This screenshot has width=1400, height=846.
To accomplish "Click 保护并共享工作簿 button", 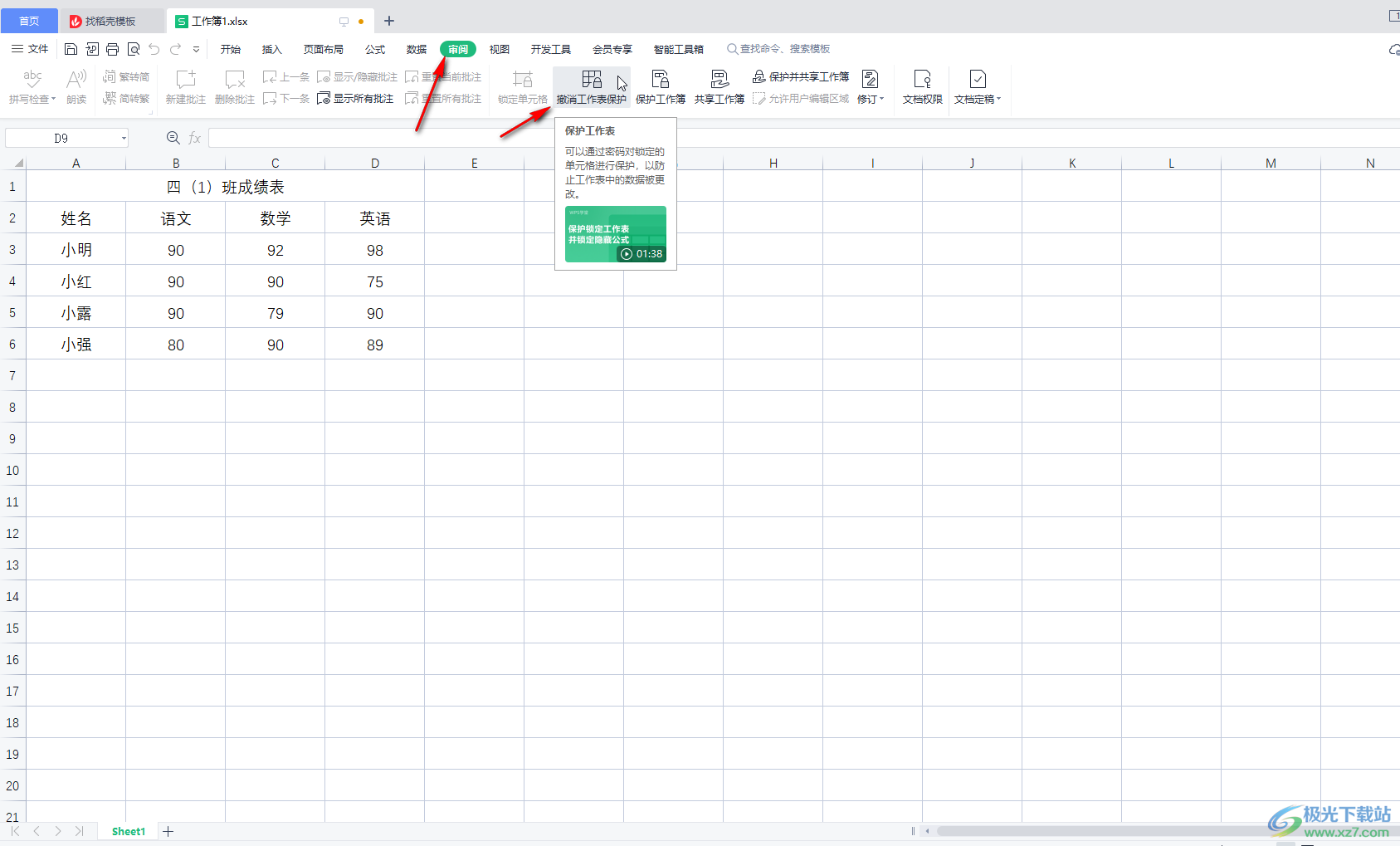I will [801, 76].
